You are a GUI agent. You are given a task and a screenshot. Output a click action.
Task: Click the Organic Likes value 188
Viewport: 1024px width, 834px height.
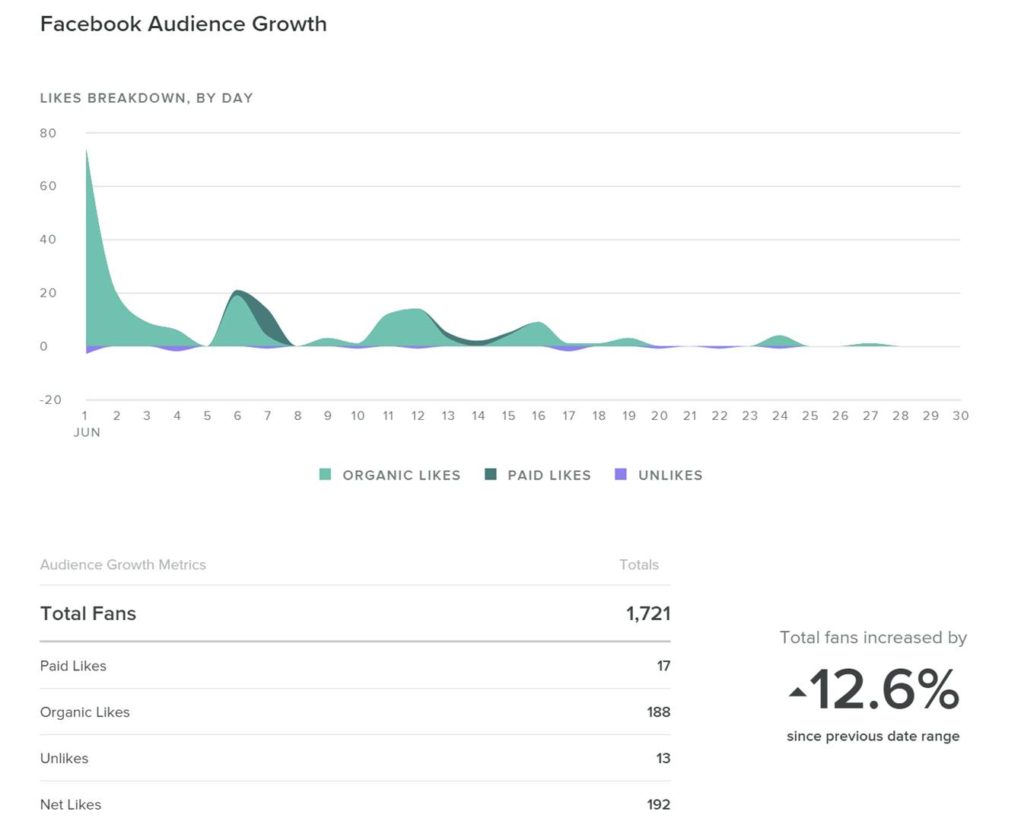click(x=658, y=712)
